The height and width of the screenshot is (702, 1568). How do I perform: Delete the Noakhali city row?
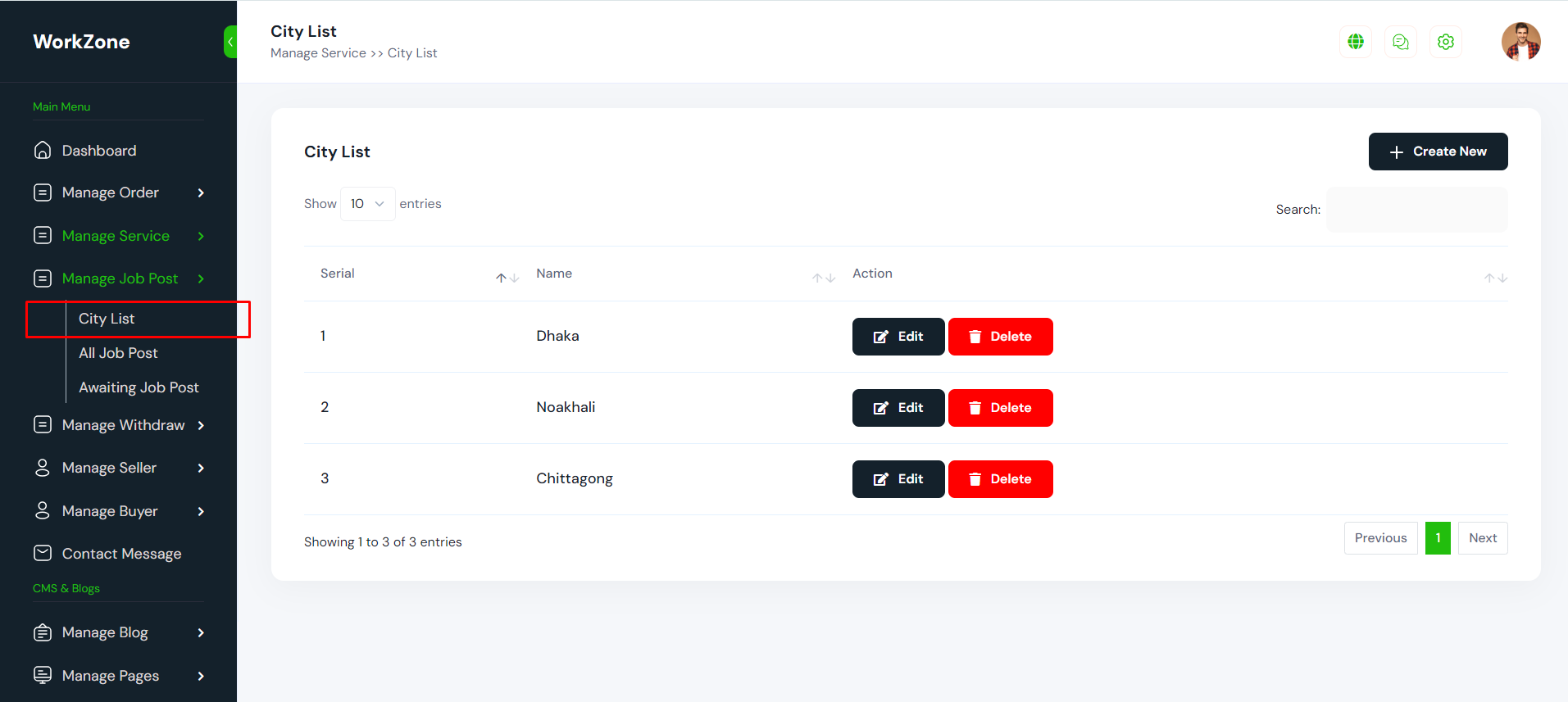[x=1000, y=408]
